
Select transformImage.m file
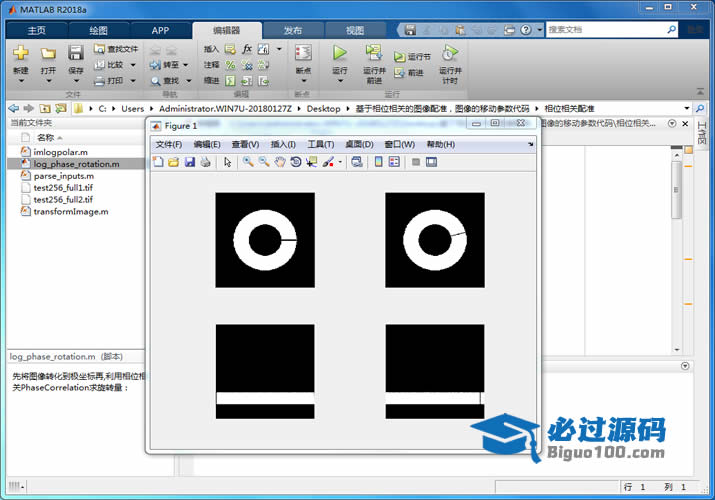point(71,211)
